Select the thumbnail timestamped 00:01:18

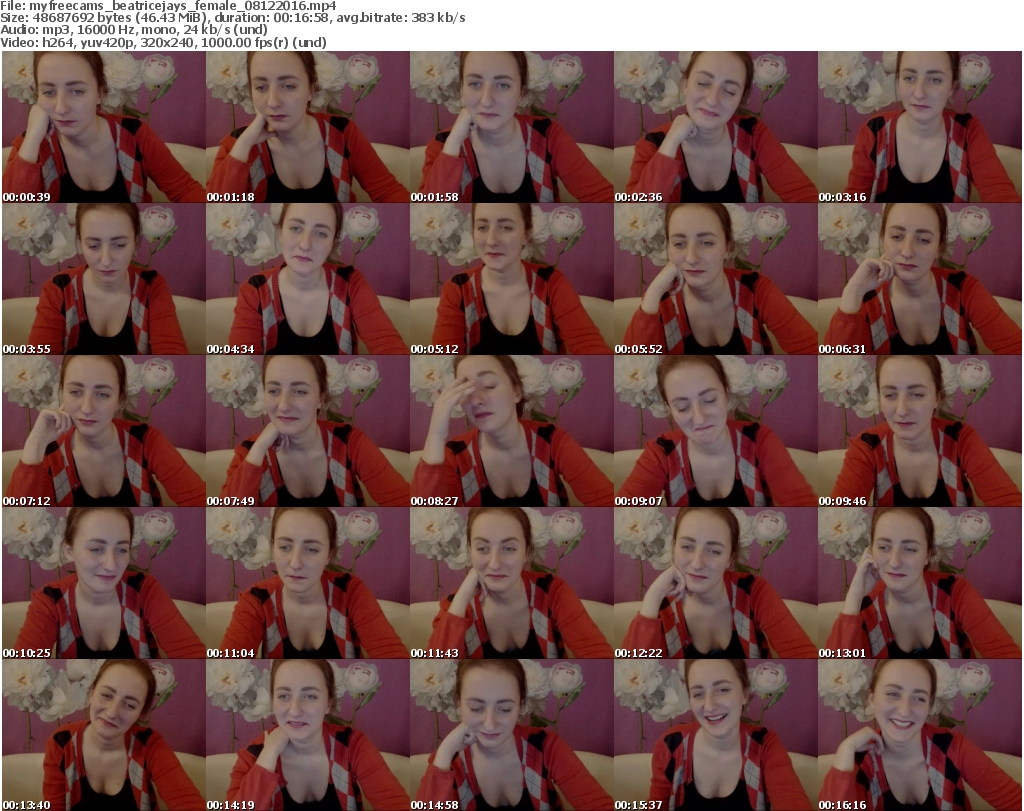tap(308, 127)
